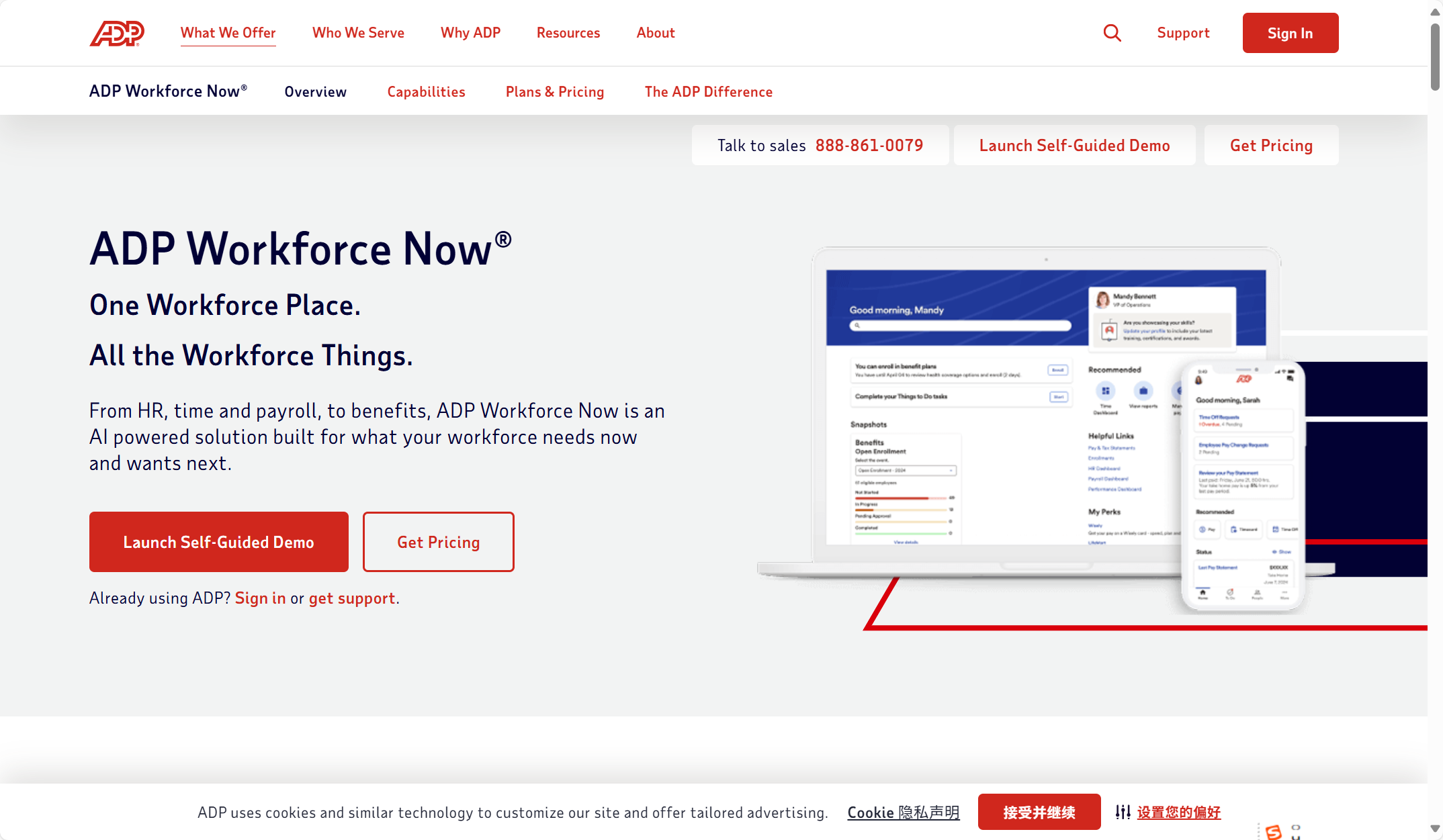Accept cookies with the 接受并继续 button
This screenshot has height=840, width=1443.
coord(1039,812)
